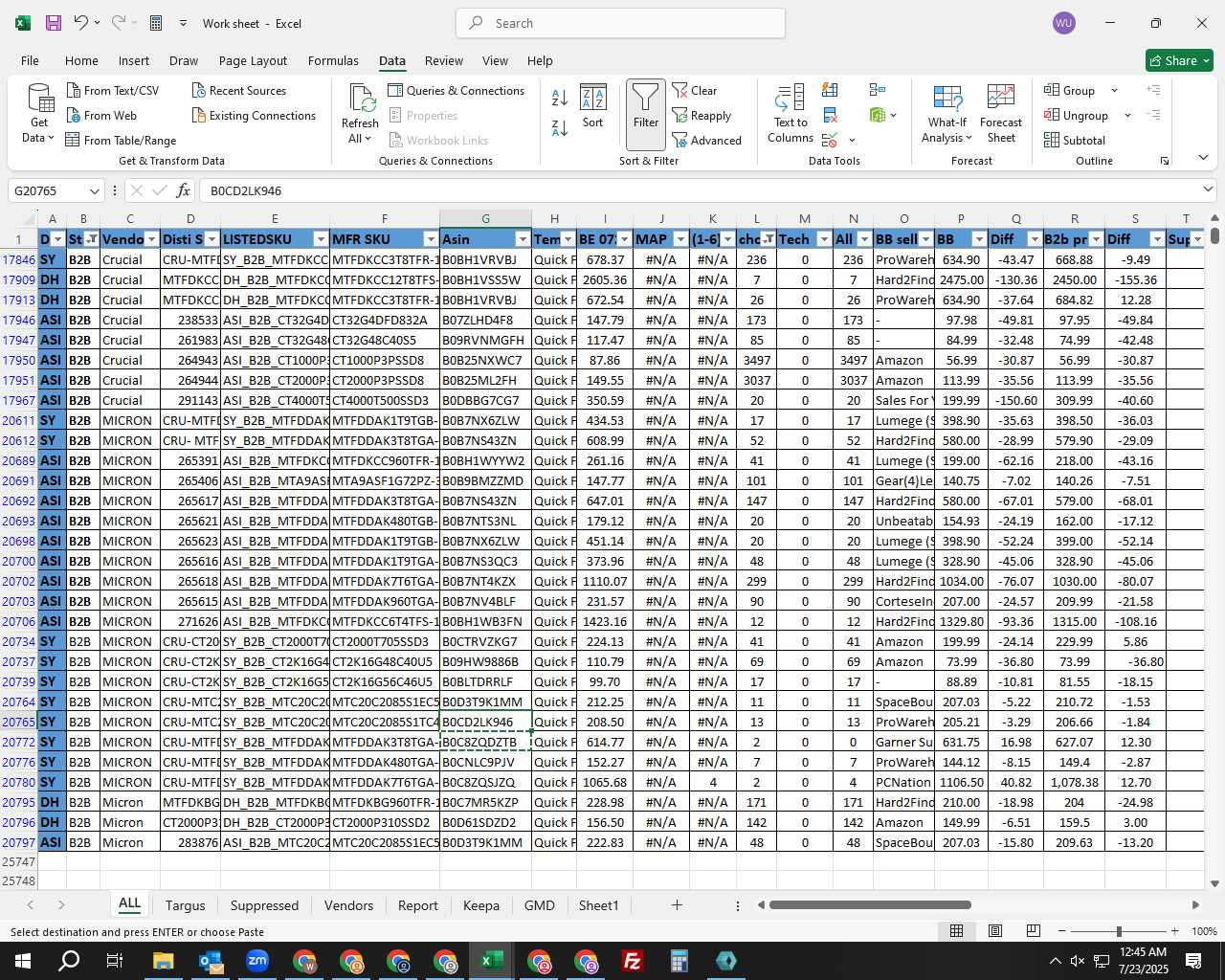Screen dimensions: 1225x980
Task: Switch to the Formulas ribbon tab
Action: point(333,60)
